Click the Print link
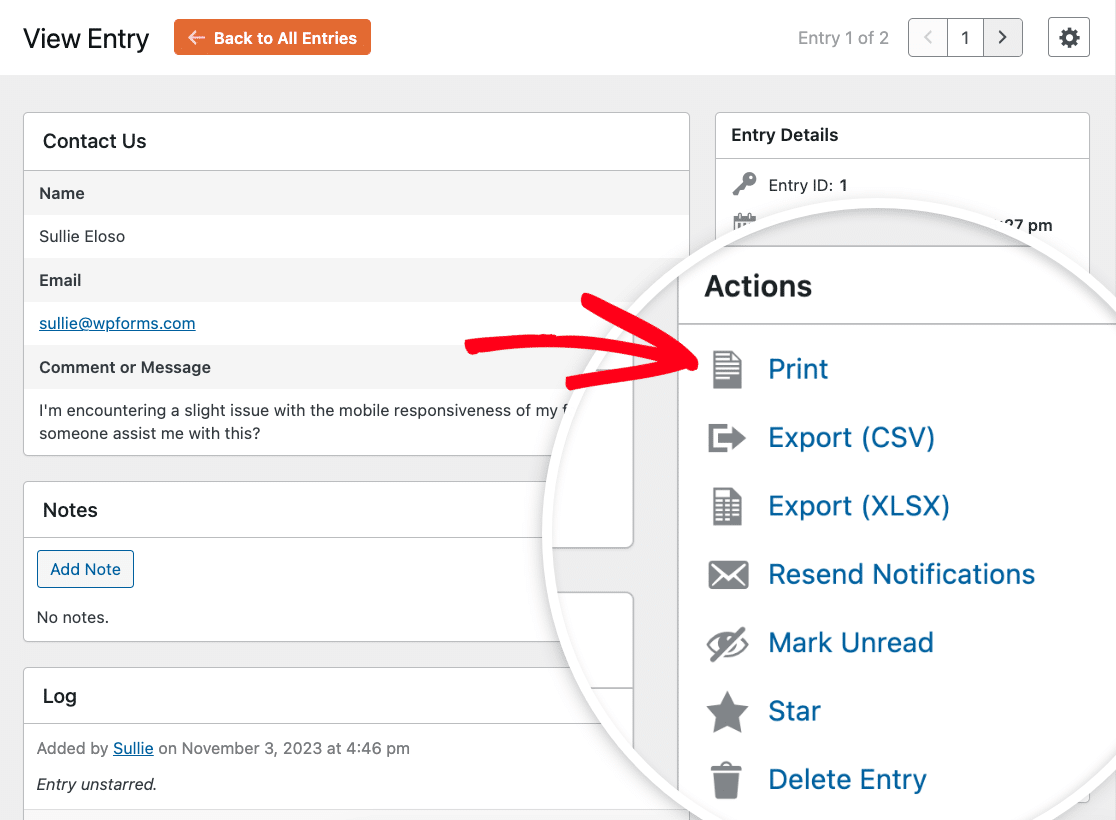Screen dimensions: 1116x820 [x=798, y=369]
